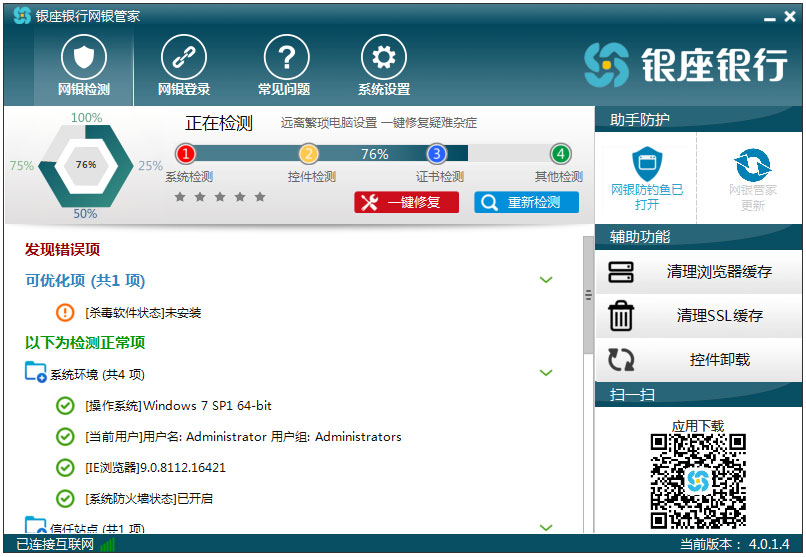This screenshot has width=806, height=557.
Task: Open the 网银防钓鱼已打开 shield icon
Action: click(647, 163)
